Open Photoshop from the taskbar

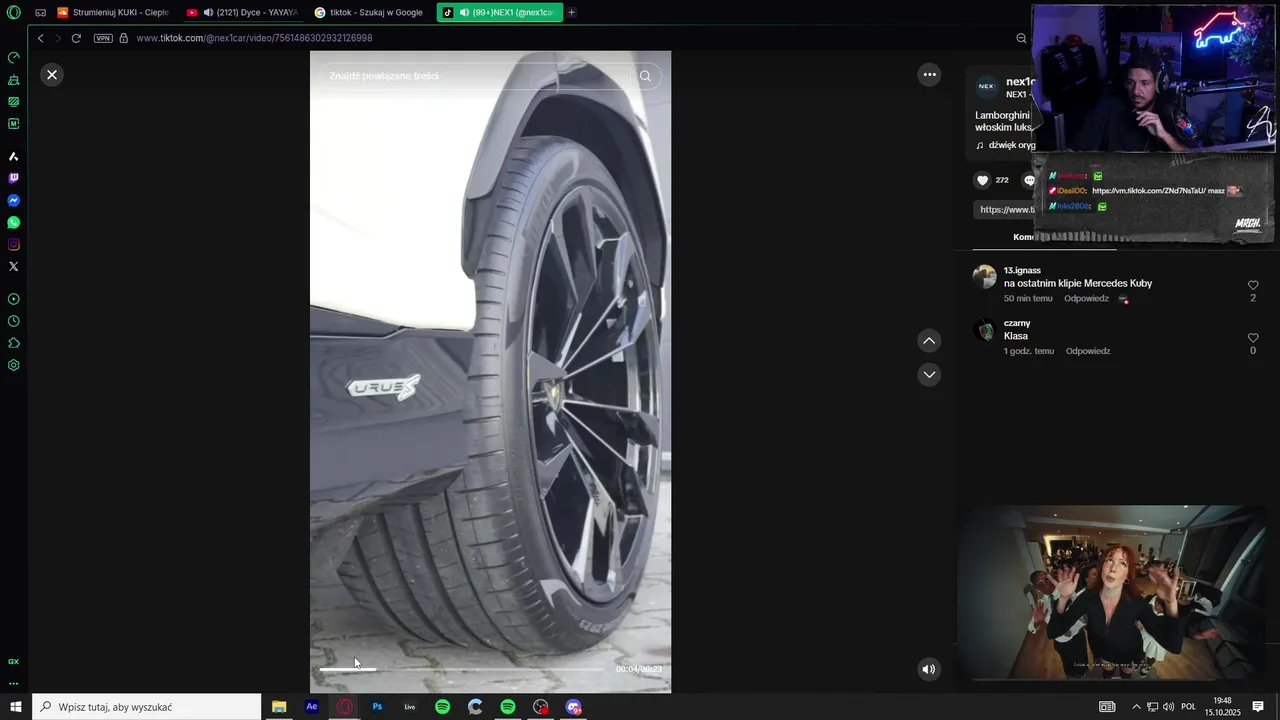377,707
